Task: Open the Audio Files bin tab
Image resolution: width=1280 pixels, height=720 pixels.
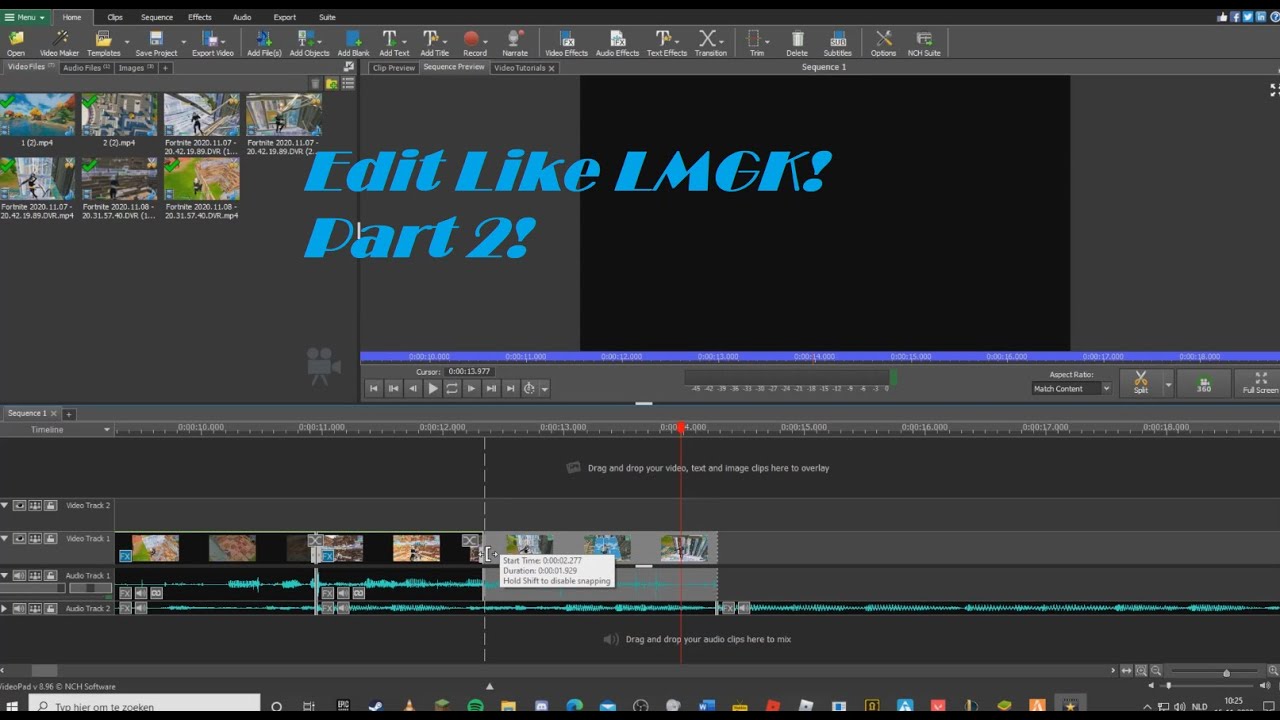Action: coord(86,68)
